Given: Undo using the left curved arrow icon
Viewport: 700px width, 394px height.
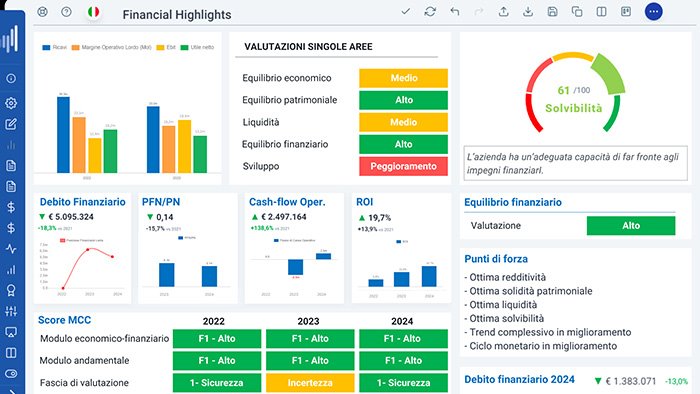Looking at the screenshot, I should click(454, 11).
